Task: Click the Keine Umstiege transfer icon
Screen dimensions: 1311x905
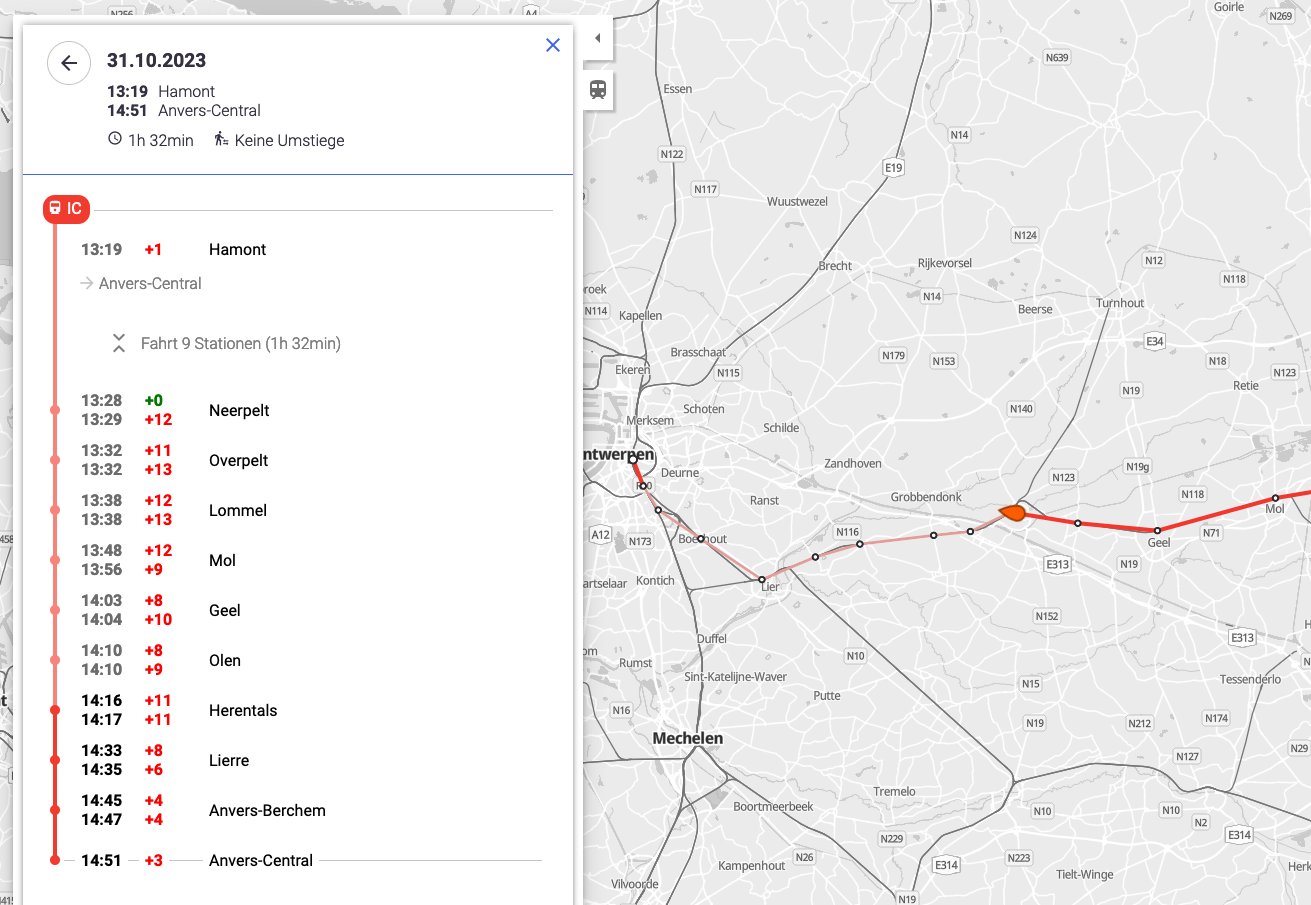Action: (x=221, y=139)
